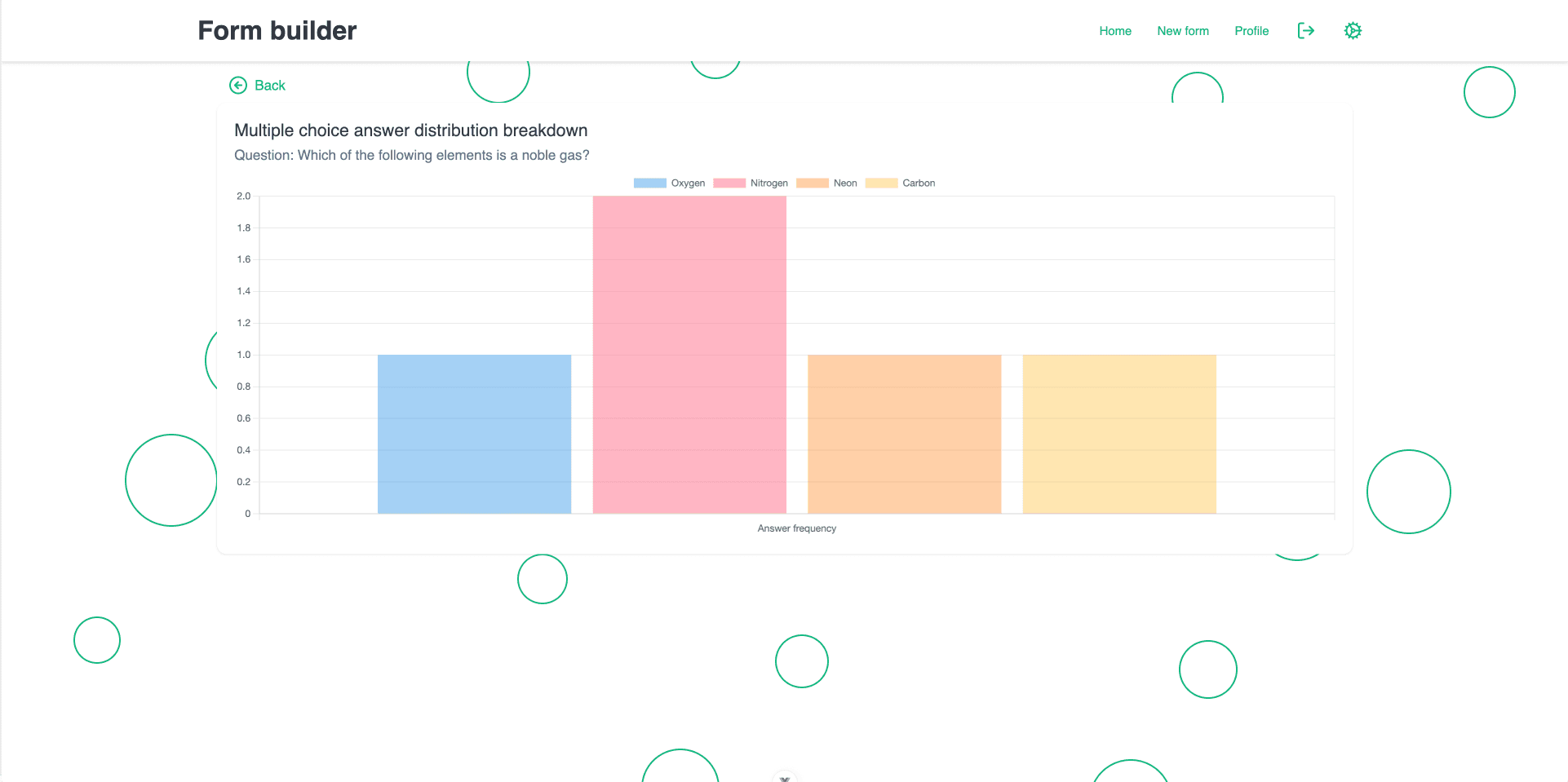Click the circled back arrow icon
Screen dimensions: 1568x782
[238, 86]
